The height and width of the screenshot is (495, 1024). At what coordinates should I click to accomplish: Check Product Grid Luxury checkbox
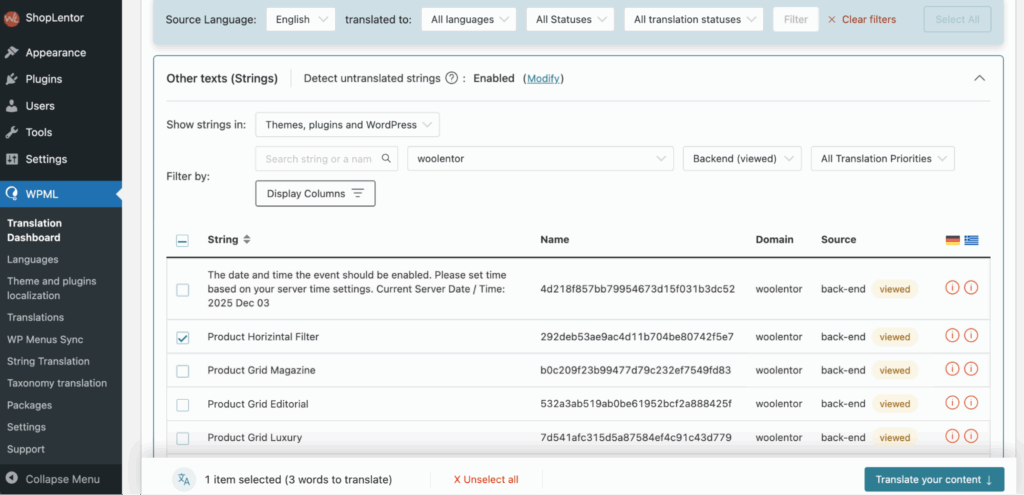(183, 438)
